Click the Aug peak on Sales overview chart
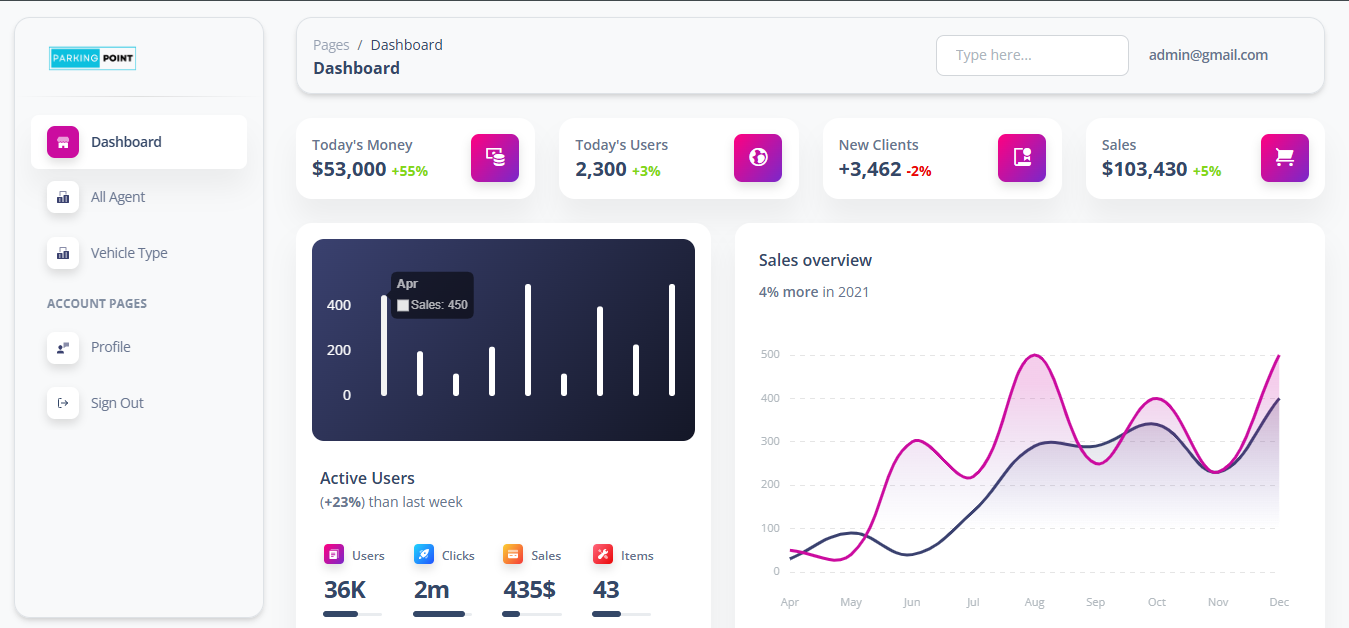The image size is (1349, 628). point(1034,356)
